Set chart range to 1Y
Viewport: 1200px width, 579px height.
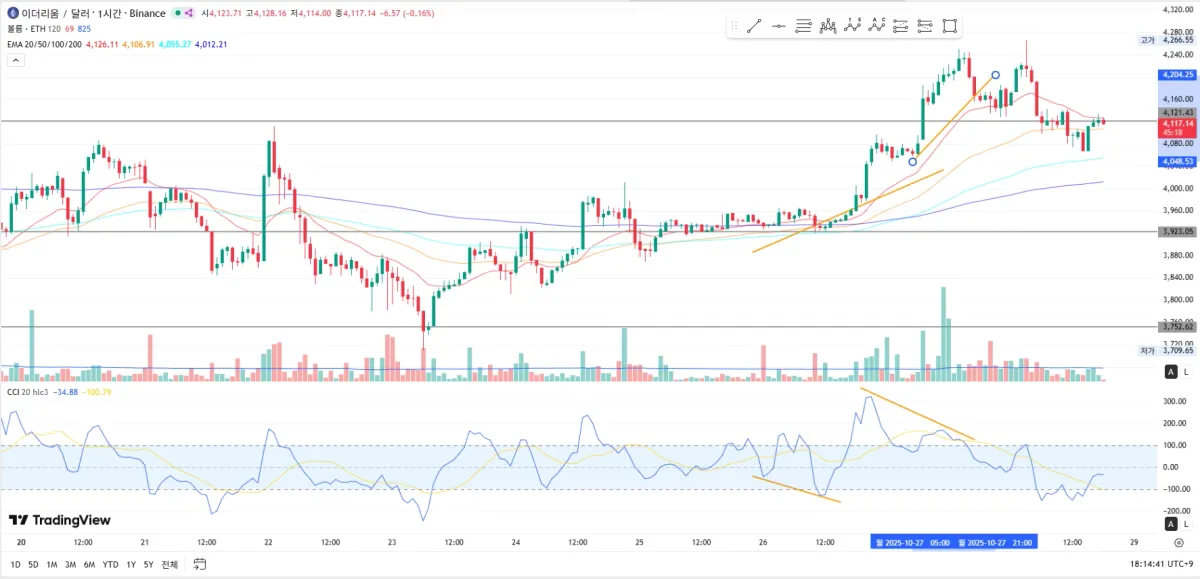(x=131, y=564)
